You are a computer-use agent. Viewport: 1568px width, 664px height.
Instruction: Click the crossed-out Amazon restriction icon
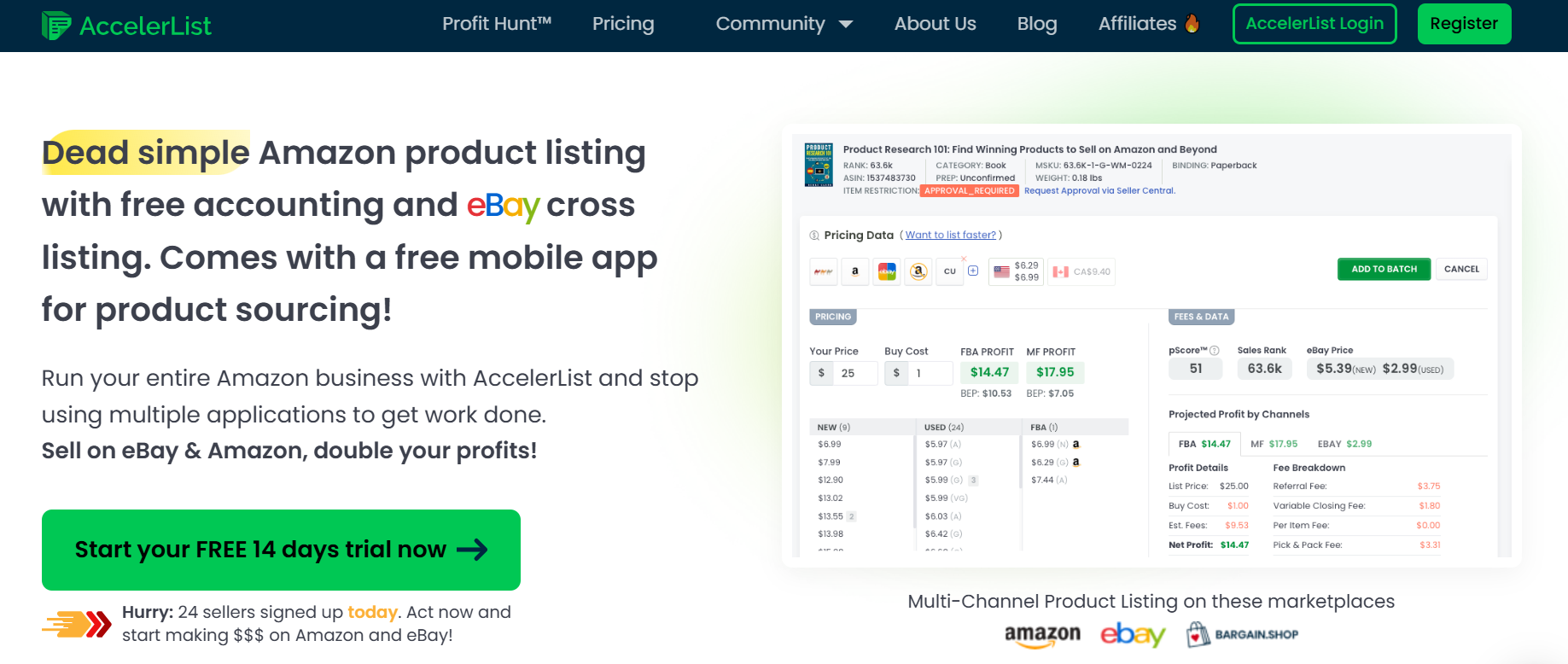tap(918, 271)
